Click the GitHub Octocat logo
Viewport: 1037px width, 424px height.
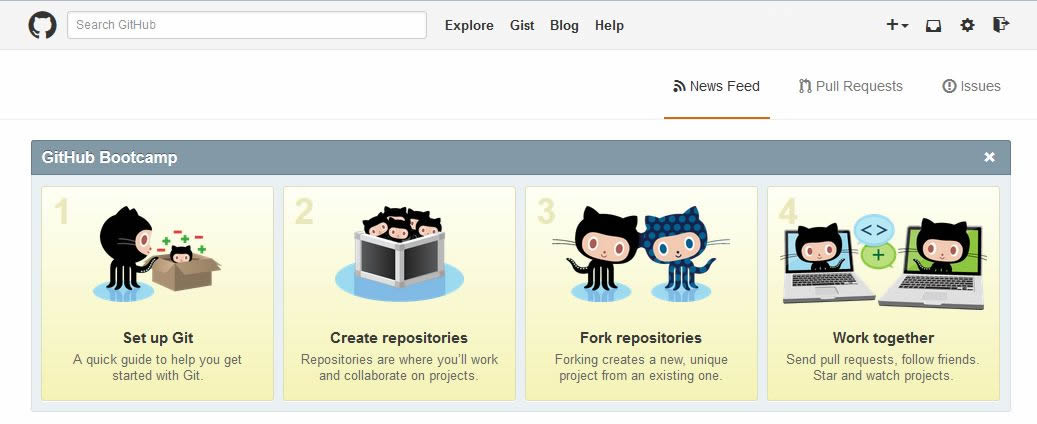(42, 25)
